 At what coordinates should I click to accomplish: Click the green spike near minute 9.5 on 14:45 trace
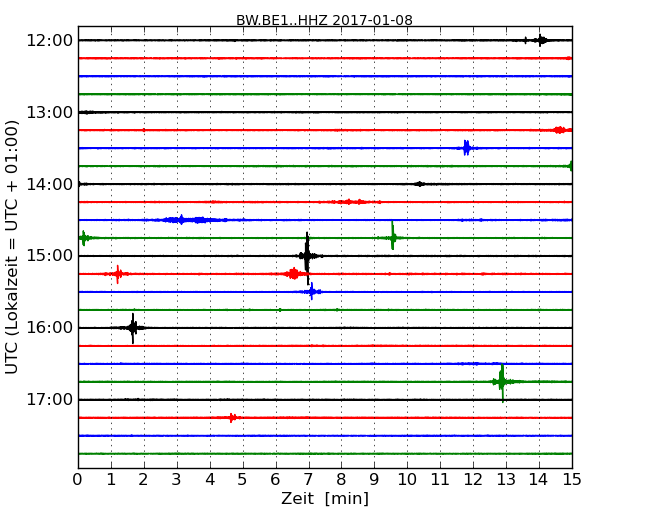393,237
